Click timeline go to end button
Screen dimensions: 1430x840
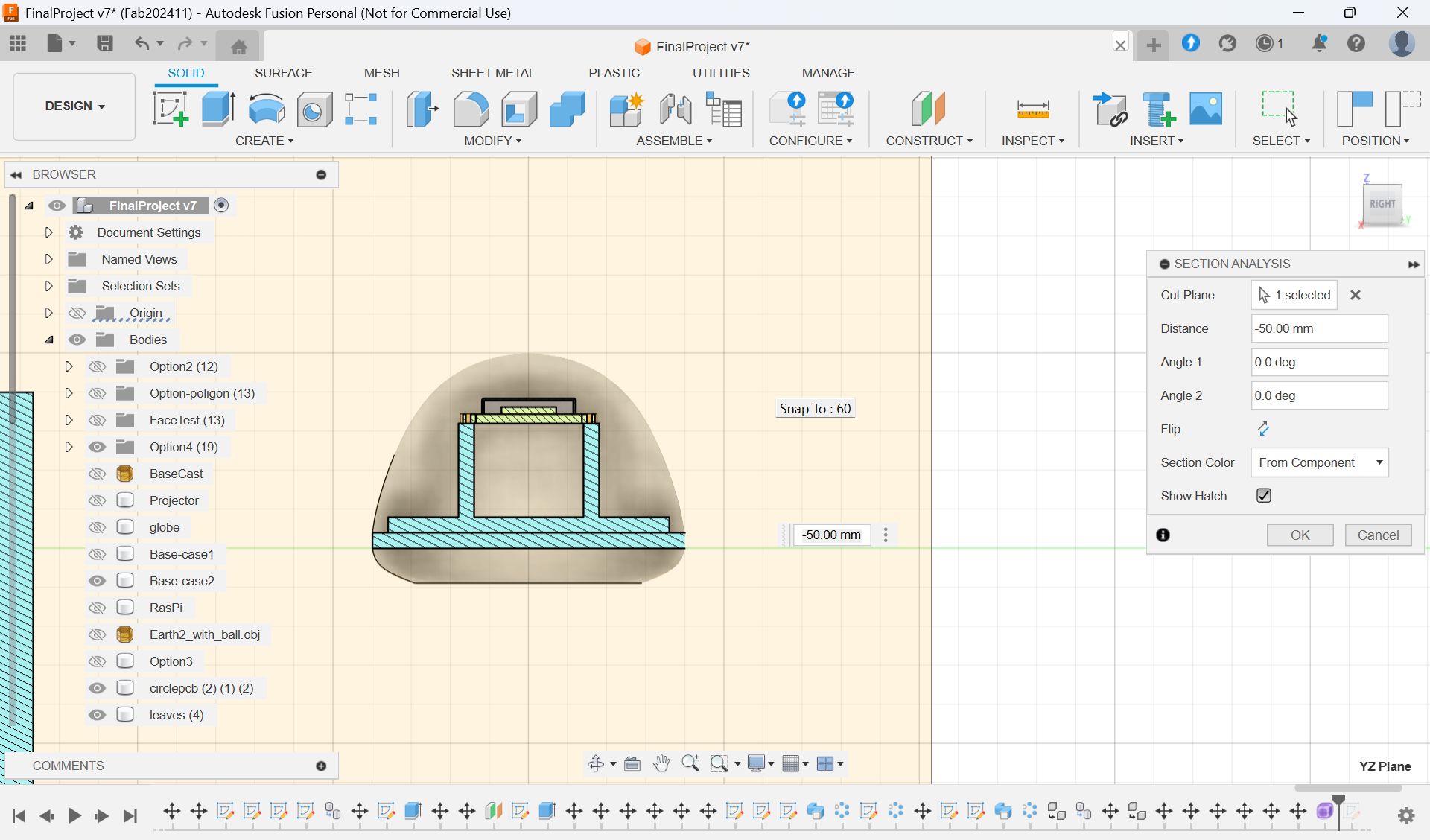click(x=130, y=816)
